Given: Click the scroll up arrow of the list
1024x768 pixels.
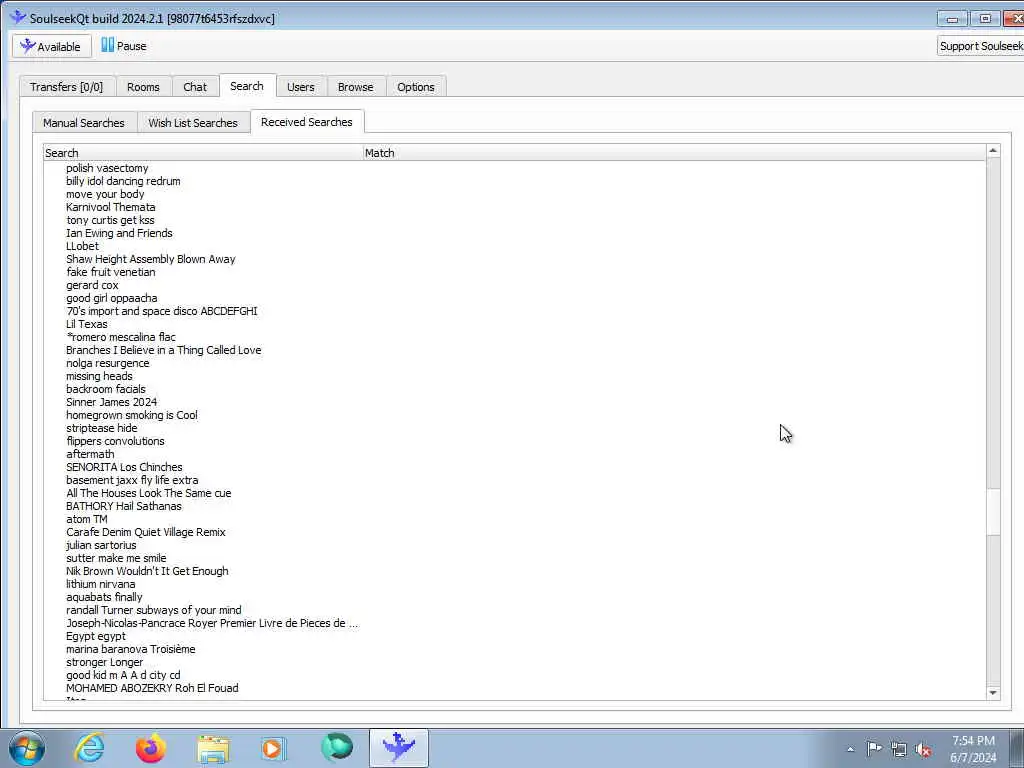Looking at the screenshot, I should point(993,151).
